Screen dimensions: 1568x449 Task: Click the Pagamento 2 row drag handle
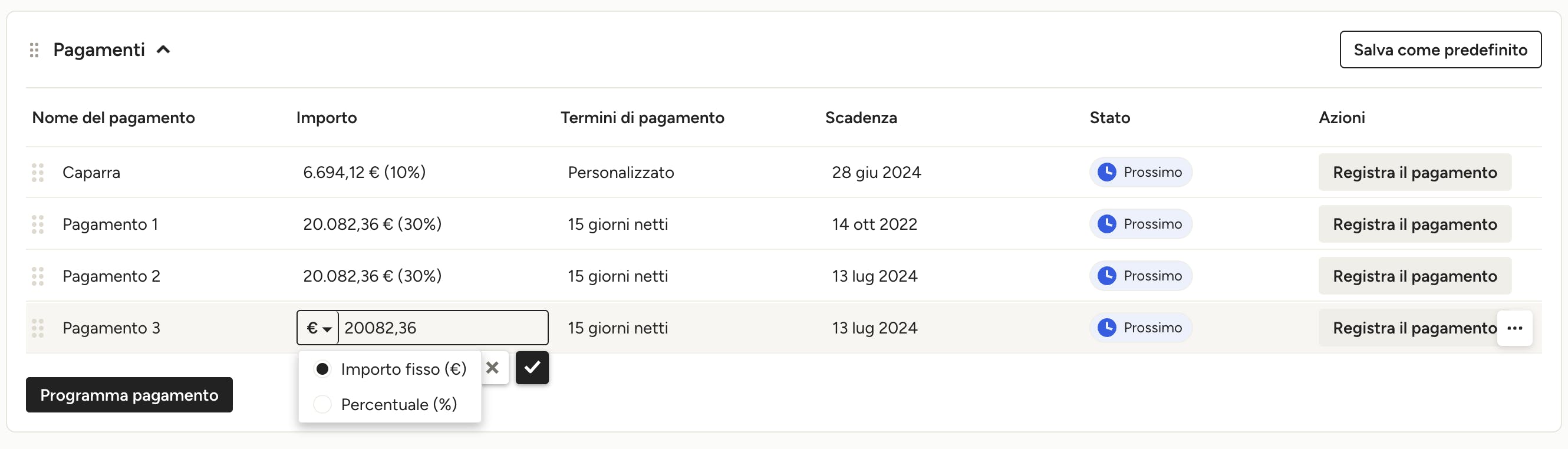point(38,276)
